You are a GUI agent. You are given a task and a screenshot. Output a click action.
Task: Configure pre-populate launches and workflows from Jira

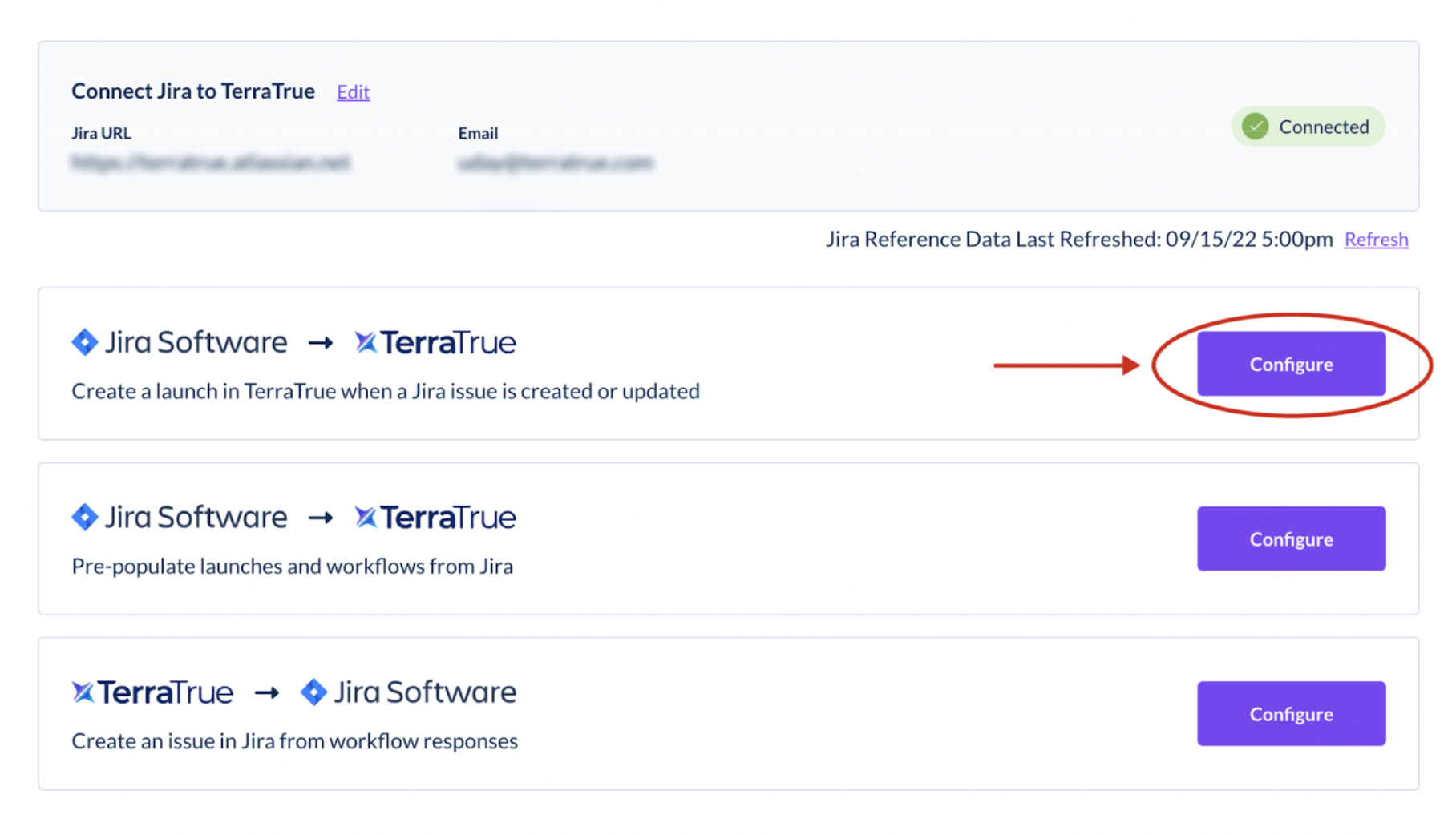pos(1291,539)
